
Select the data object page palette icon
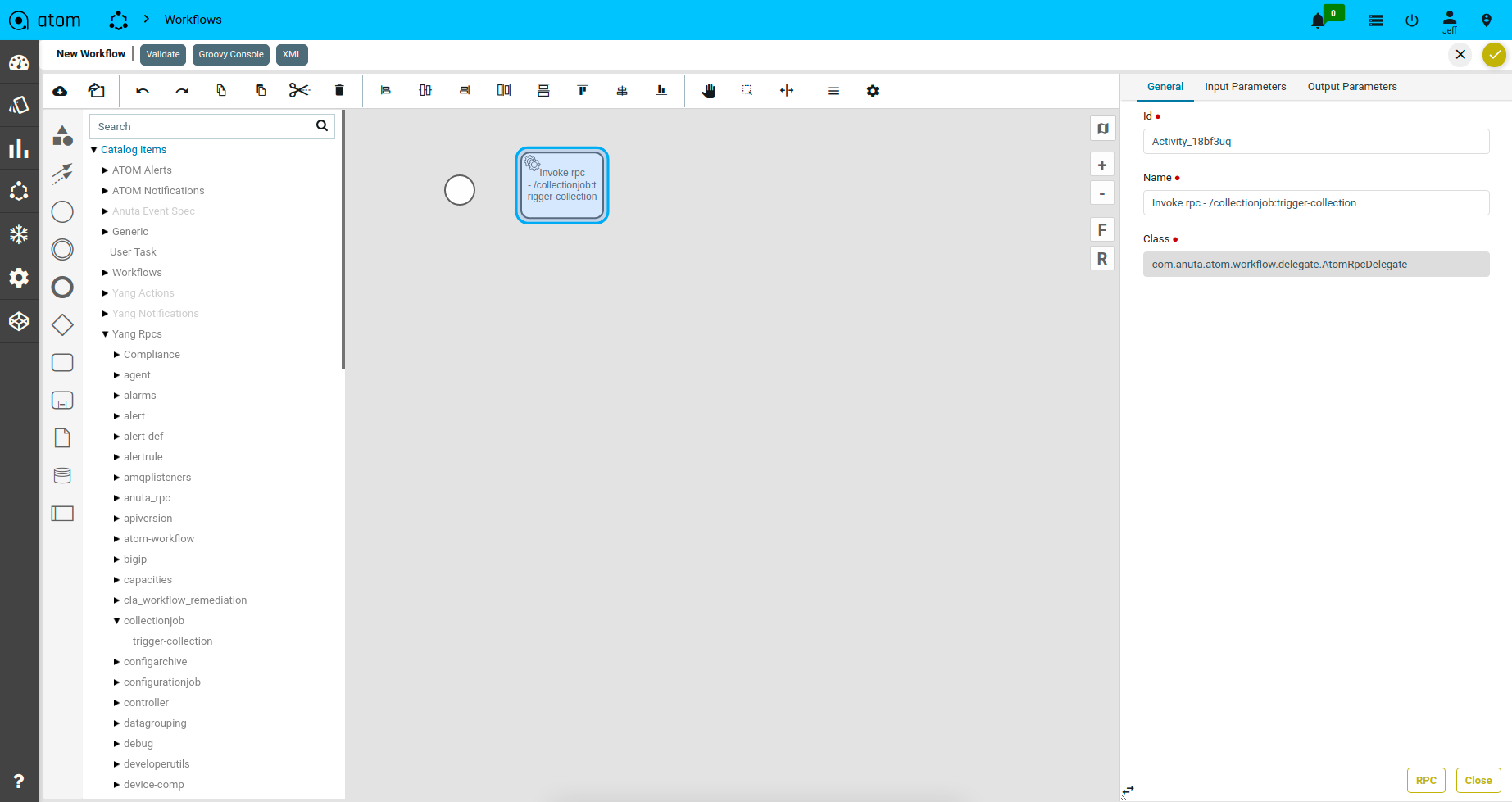62,437
